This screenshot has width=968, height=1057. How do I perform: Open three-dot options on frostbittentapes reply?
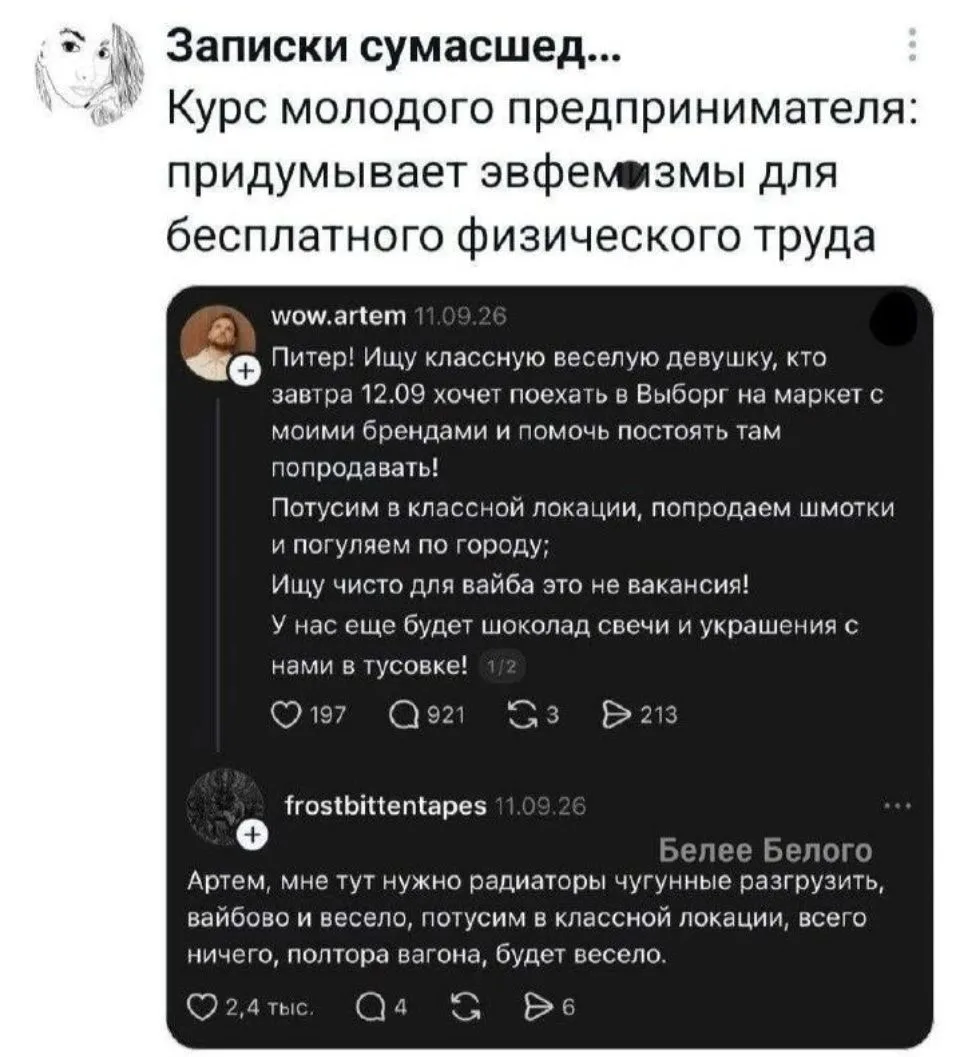coord(898,806)
